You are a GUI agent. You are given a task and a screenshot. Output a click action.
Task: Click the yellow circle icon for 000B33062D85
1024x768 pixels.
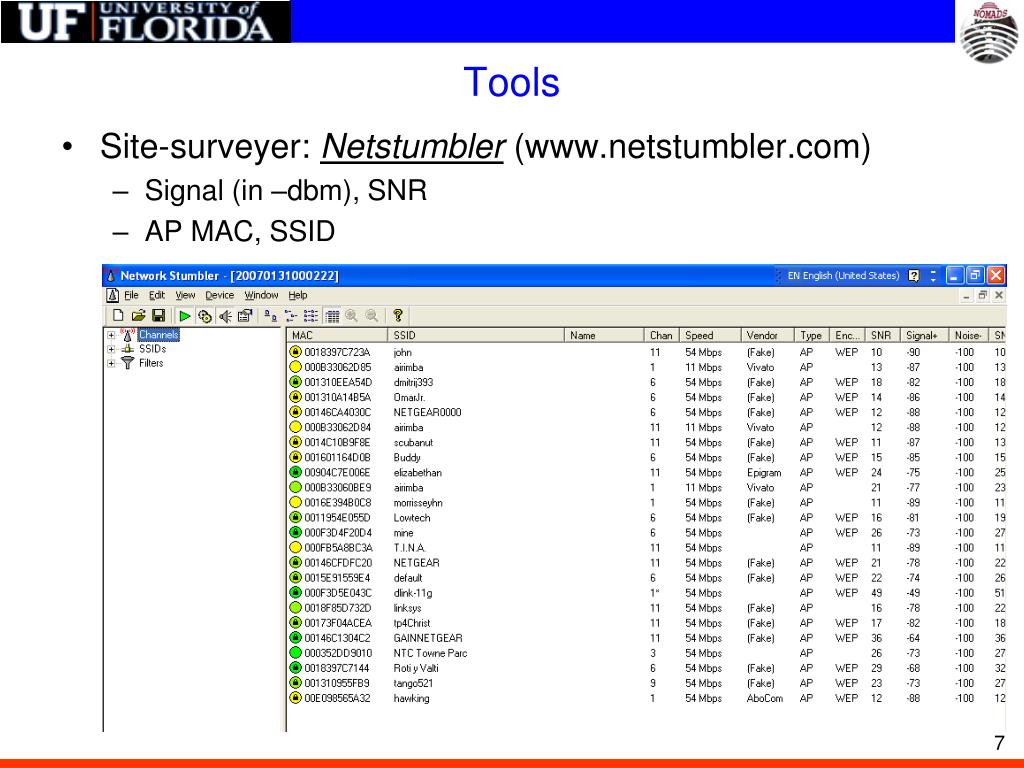(x=295, y=367)
